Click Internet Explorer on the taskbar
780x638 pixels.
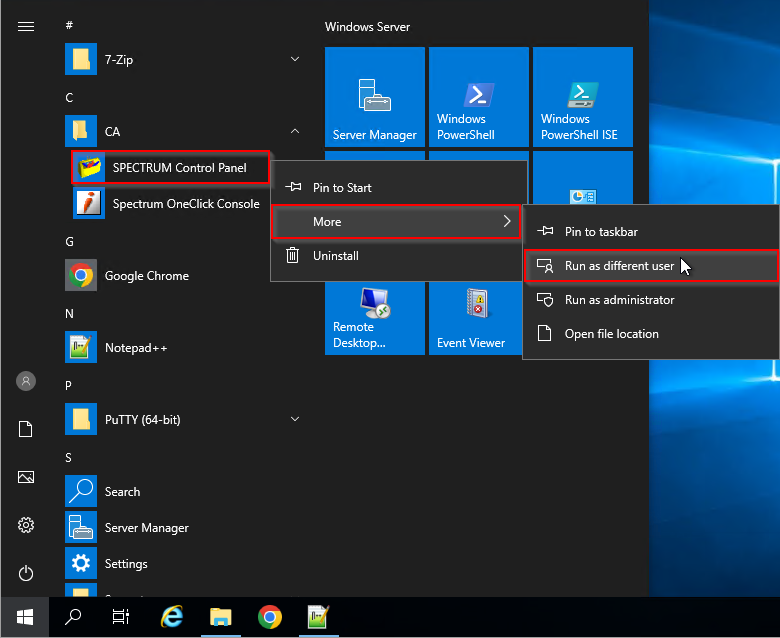coord(172,617)
